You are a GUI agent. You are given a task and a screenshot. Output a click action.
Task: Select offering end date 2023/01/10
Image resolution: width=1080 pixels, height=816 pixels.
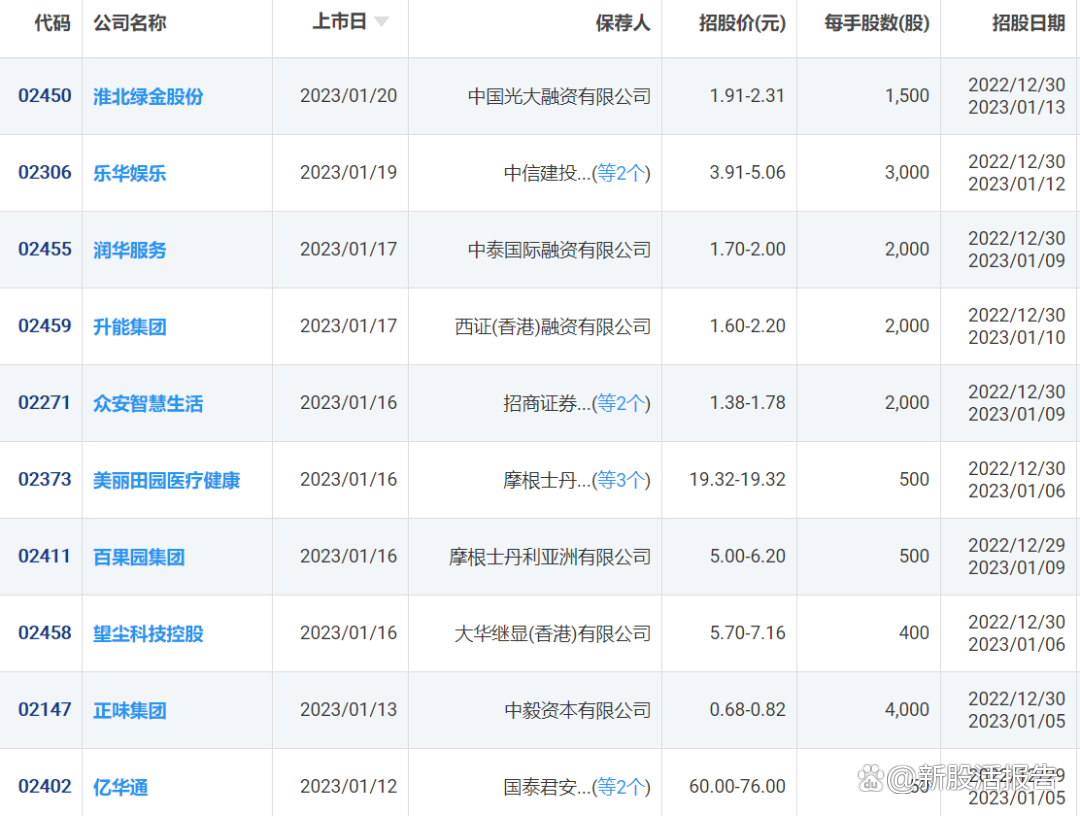click(1017, 338)
